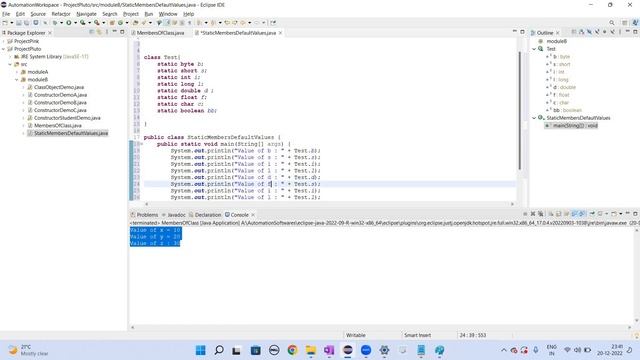The image size is (640, 360).
Task: Click the Coverage run toolbar icon
Action: coord(82,23)
